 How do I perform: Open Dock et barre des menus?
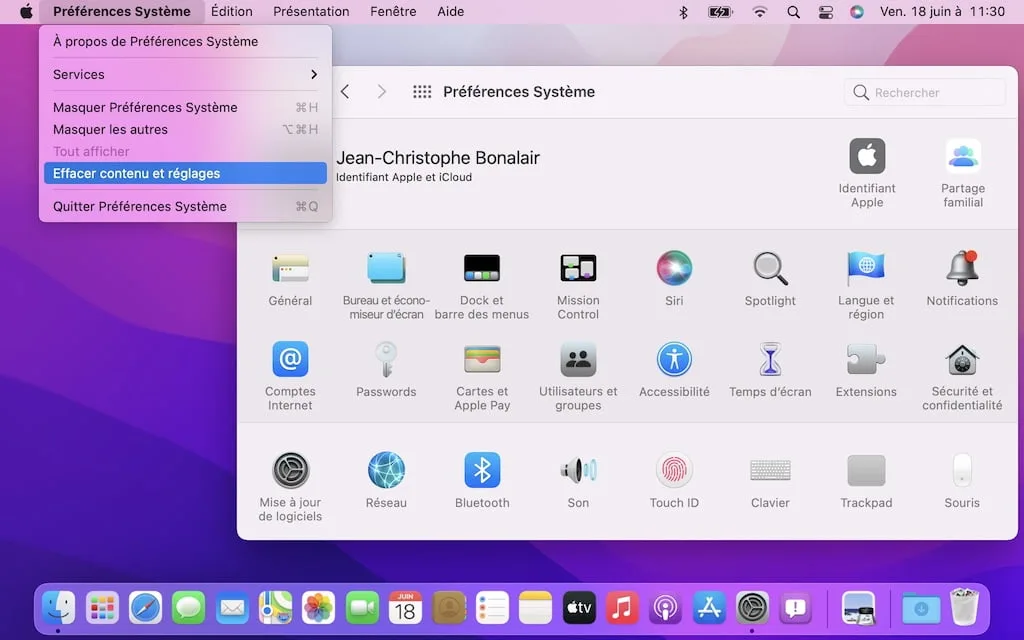click(x=482, y=286)
